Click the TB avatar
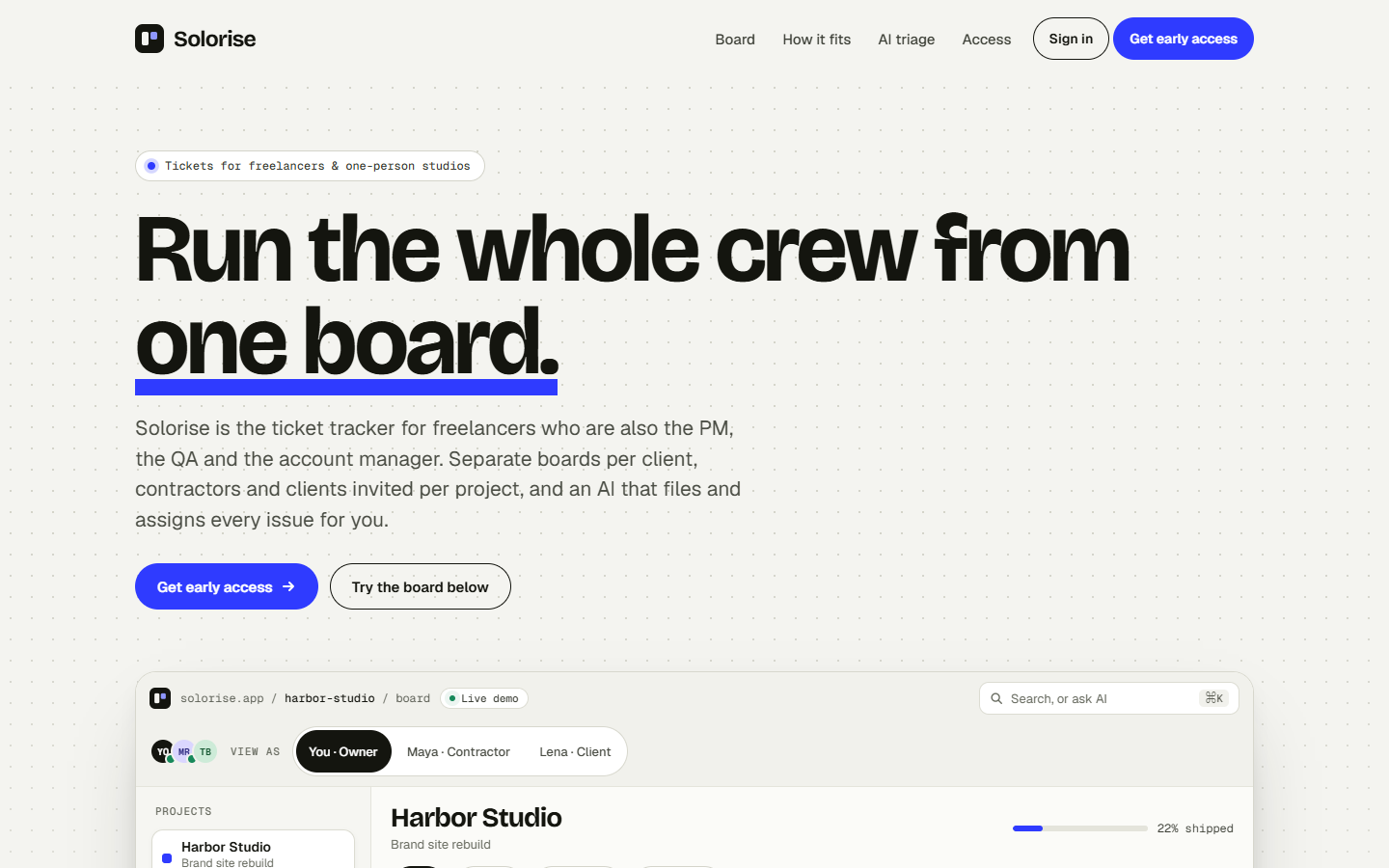This screenshot has width=1389, height=868. [205, 751]
